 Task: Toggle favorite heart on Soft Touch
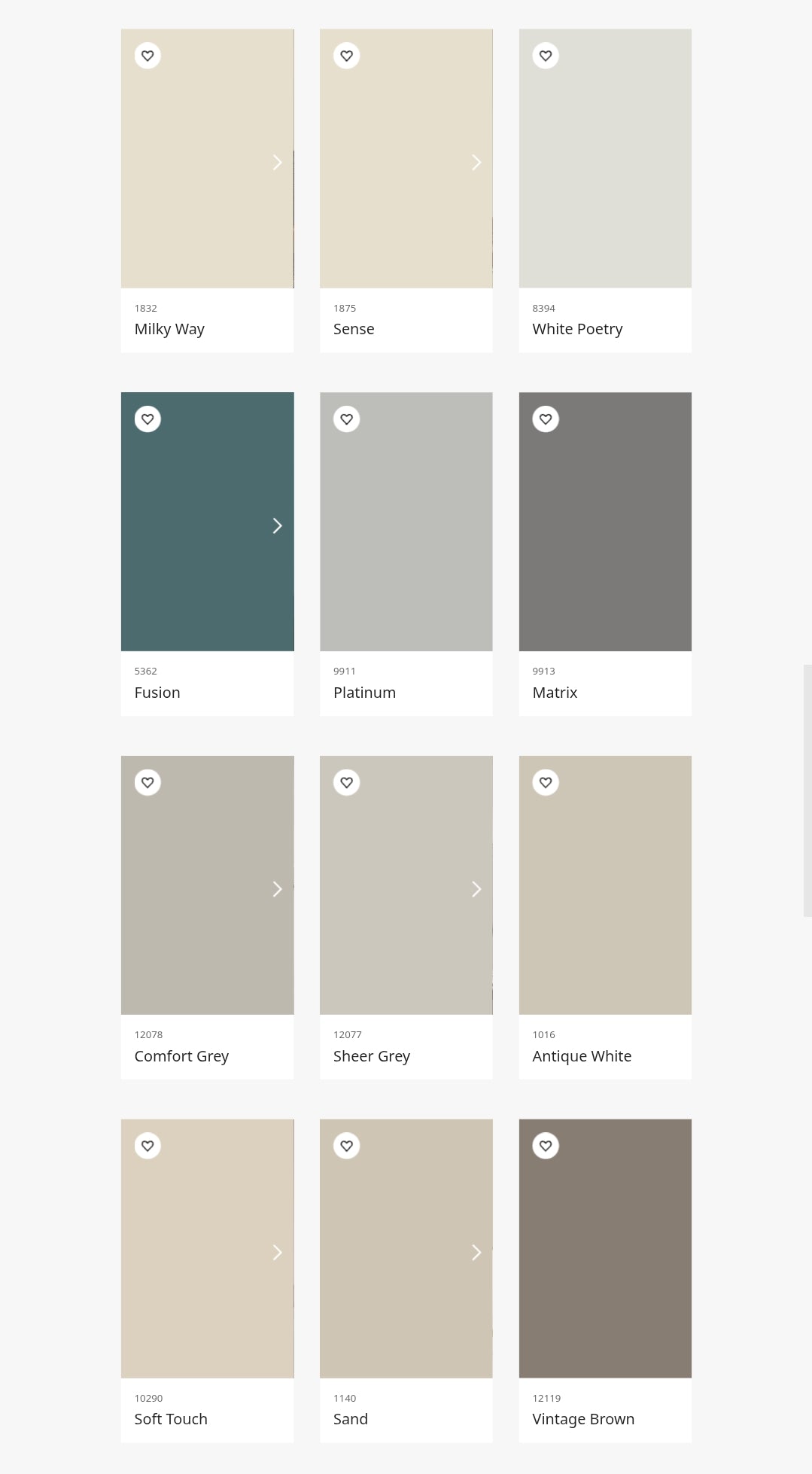pos(147,1146)
